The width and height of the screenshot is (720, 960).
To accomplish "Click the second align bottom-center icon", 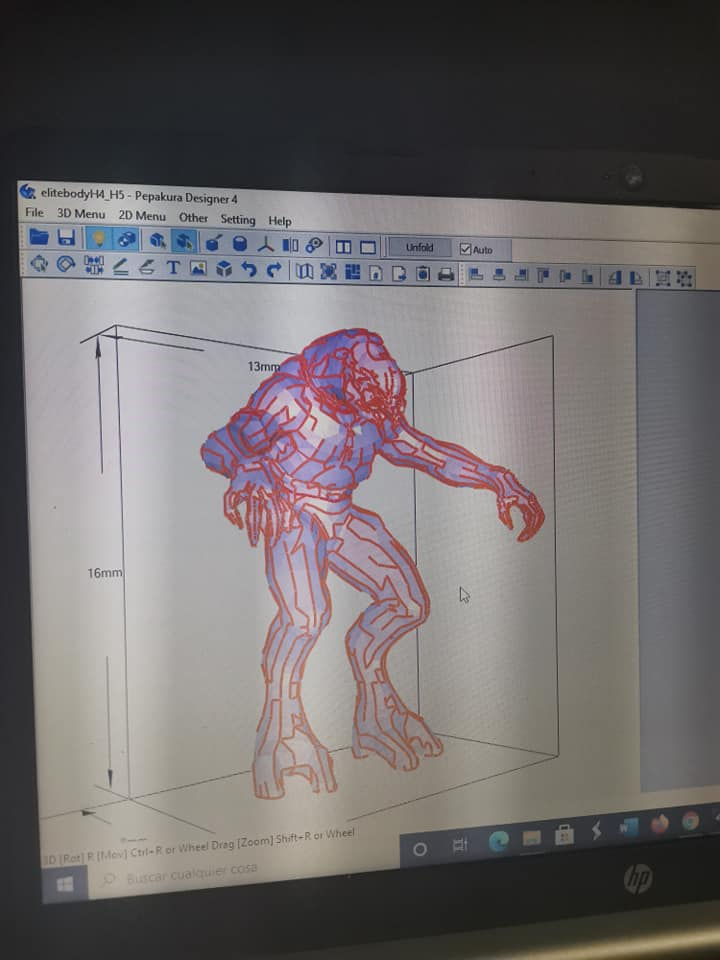I will tap(499, 276).
